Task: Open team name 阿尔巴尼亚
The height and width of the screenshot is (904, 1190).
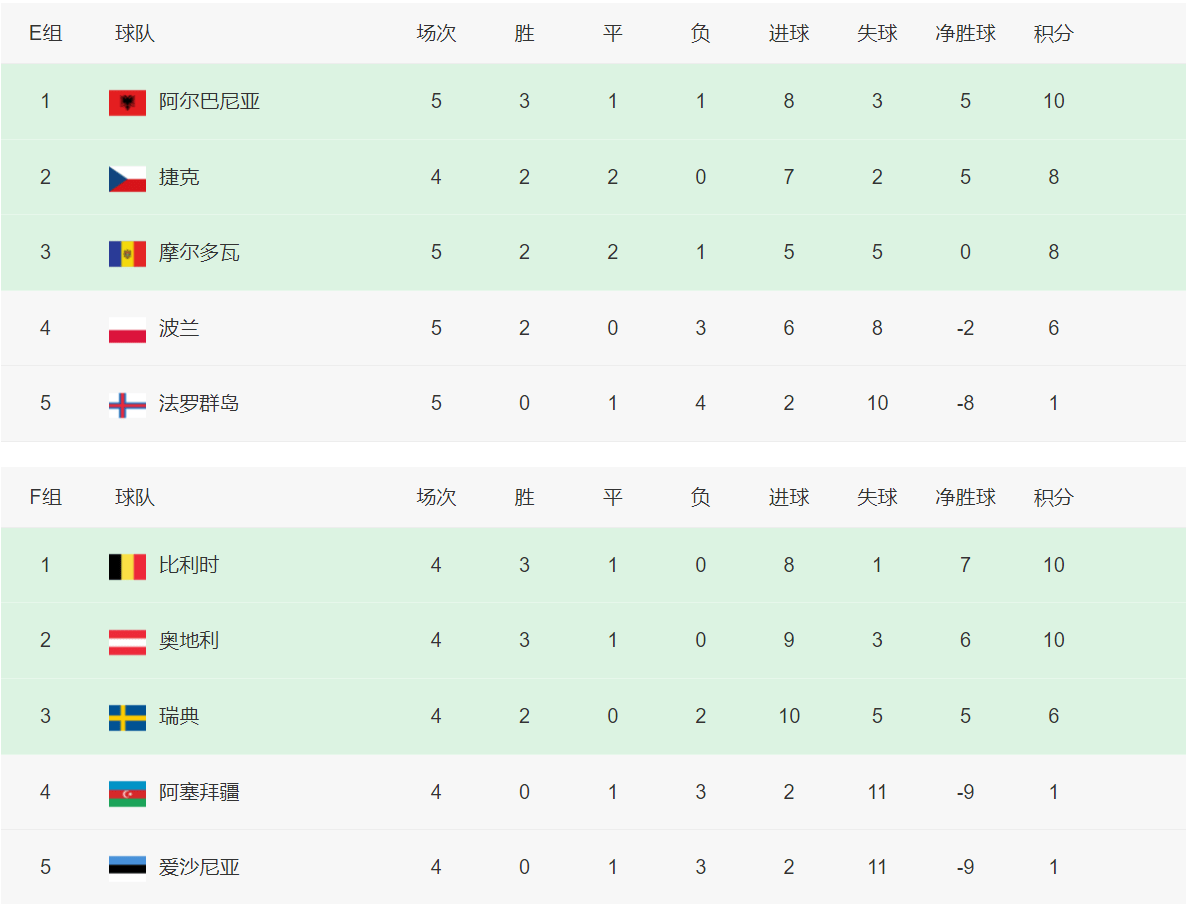Action: tap(209, 101)
